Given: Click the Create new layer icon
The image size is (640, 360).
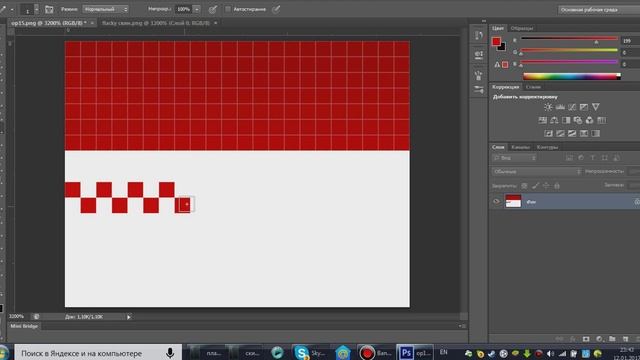Looking at the screenshot, I should [x=625, y=339].
